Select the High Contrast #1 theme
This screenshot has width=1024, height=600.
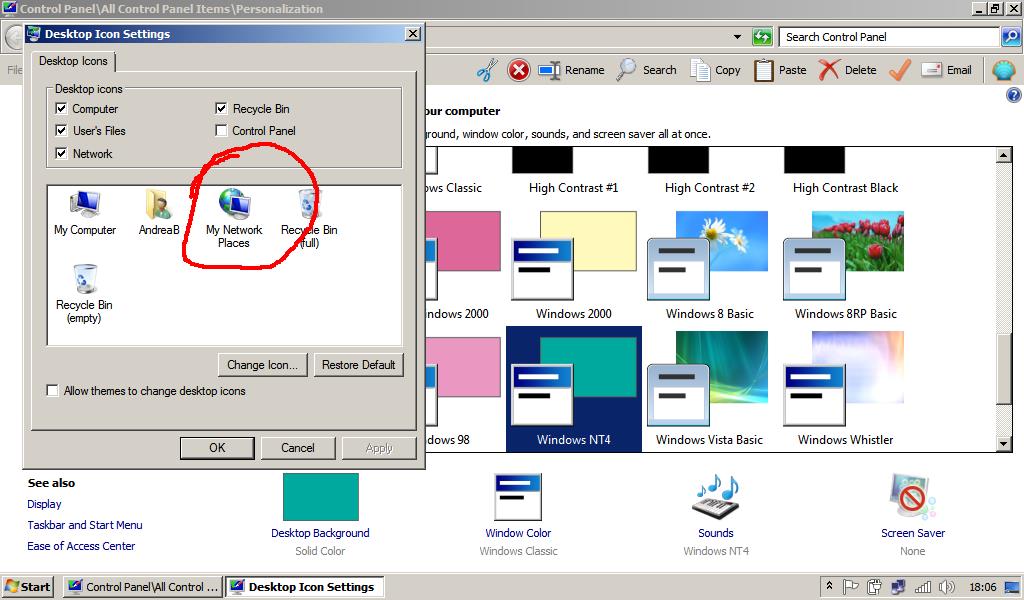pos(573,172)
